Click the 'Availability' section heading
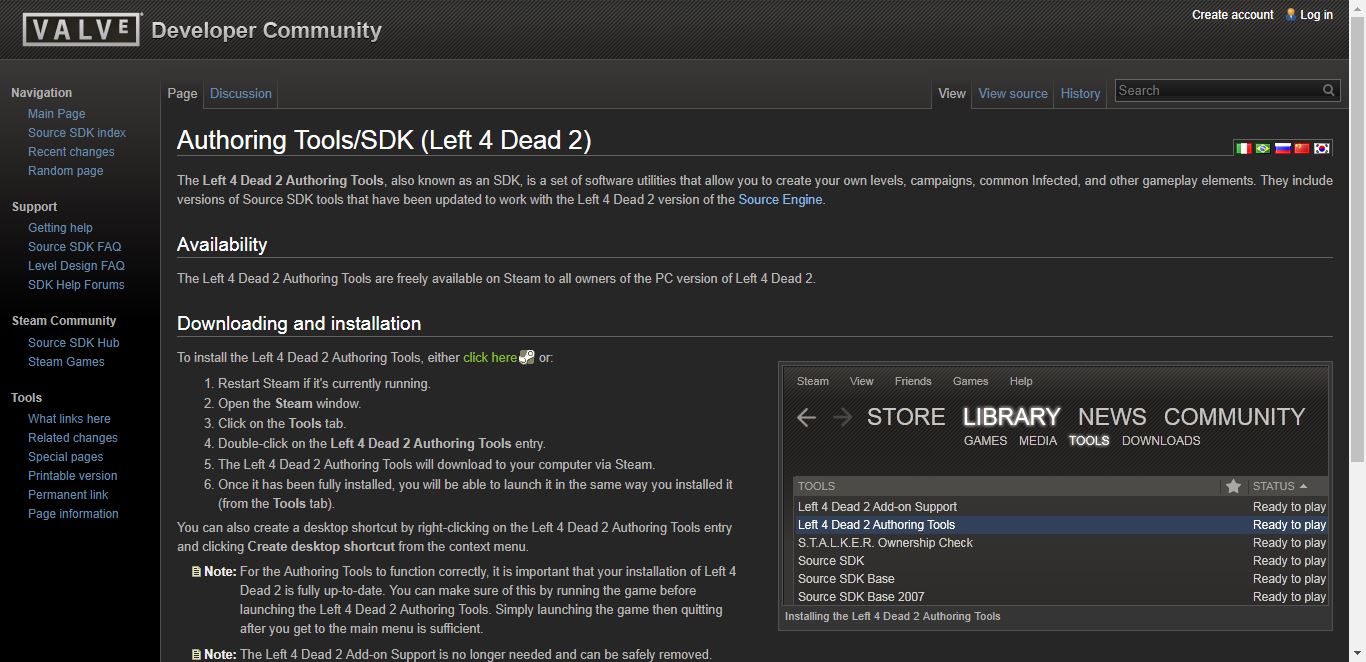 pyautogui.click(x=222, y=245)
